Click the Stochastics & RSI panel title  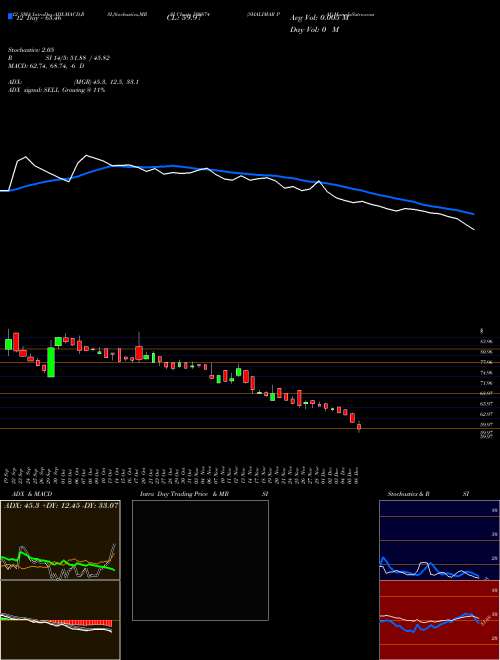pos(427,493)
